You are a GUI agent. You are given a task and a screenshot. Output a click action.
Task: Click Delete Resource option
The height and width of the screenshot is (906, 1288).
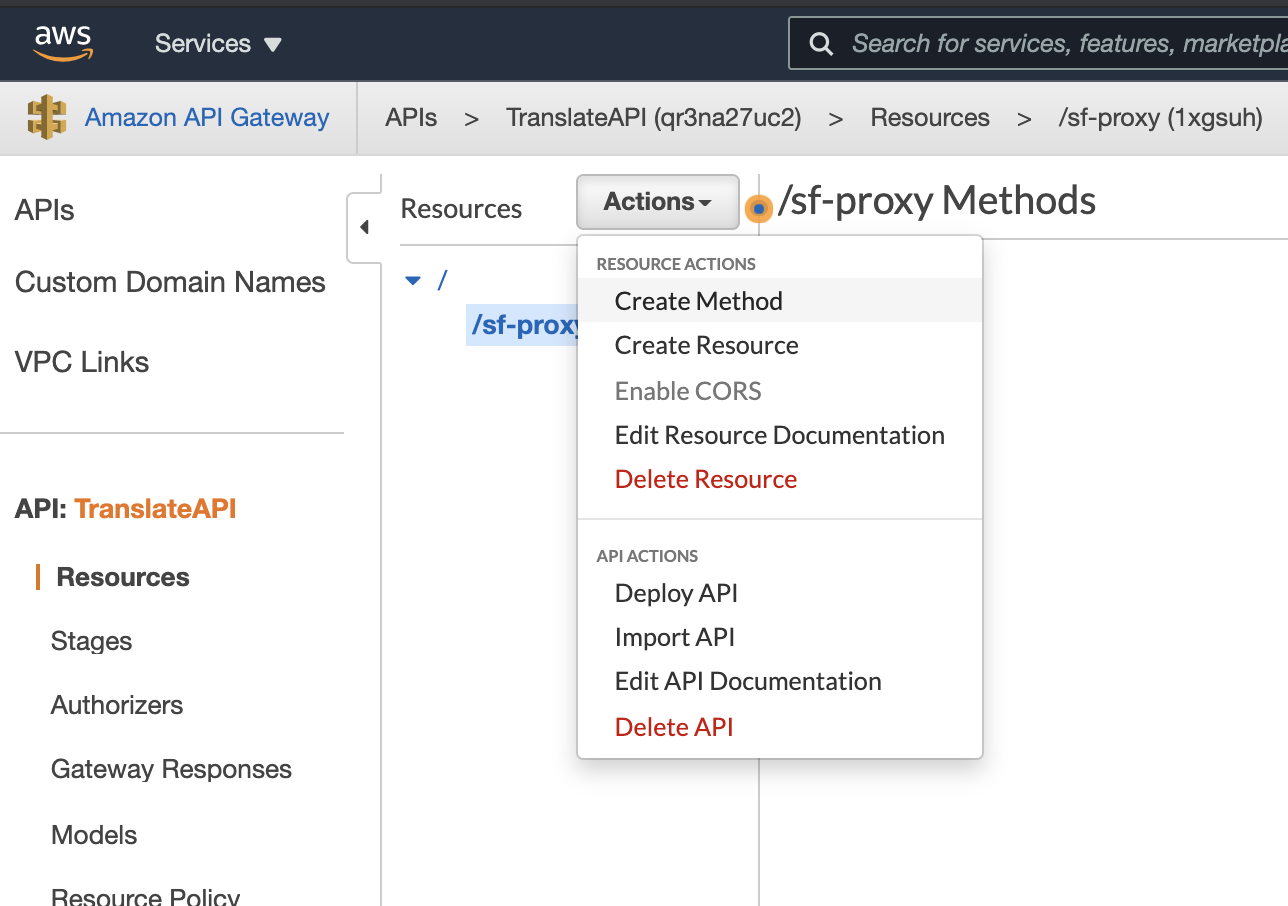click(705, 479)
